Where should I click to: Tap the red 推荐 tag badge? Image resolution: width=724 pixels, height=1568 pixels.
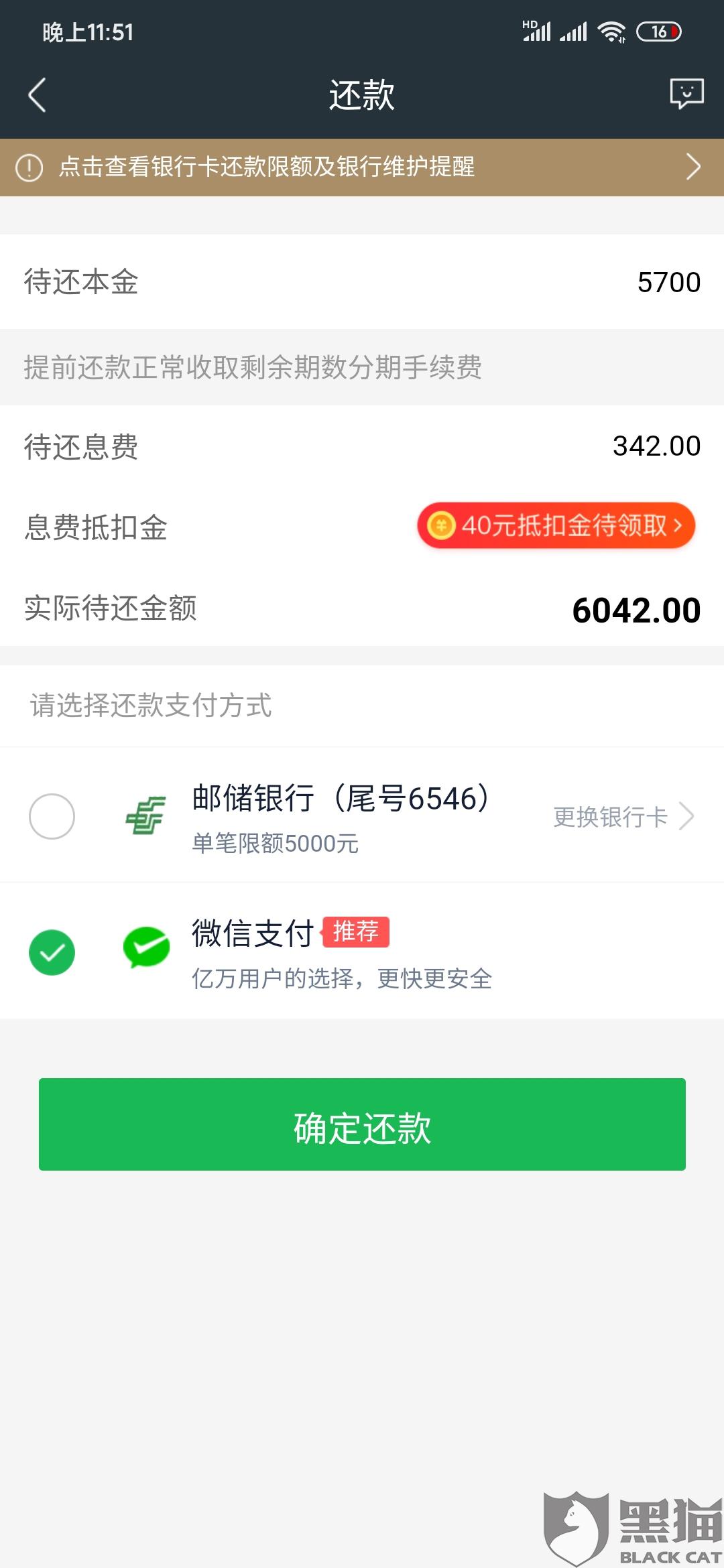pos(356,932)
